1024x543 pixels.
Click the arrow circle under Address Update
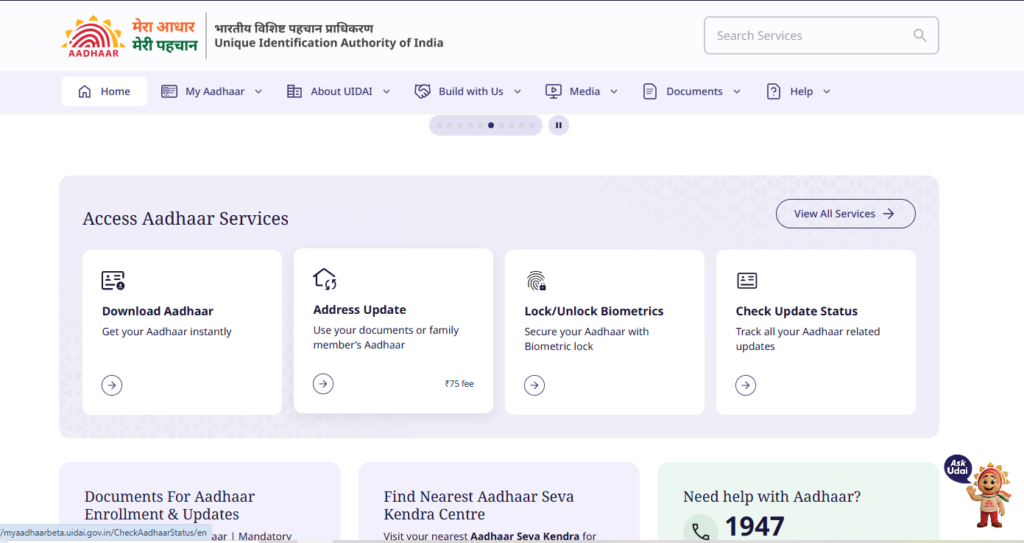323,384
